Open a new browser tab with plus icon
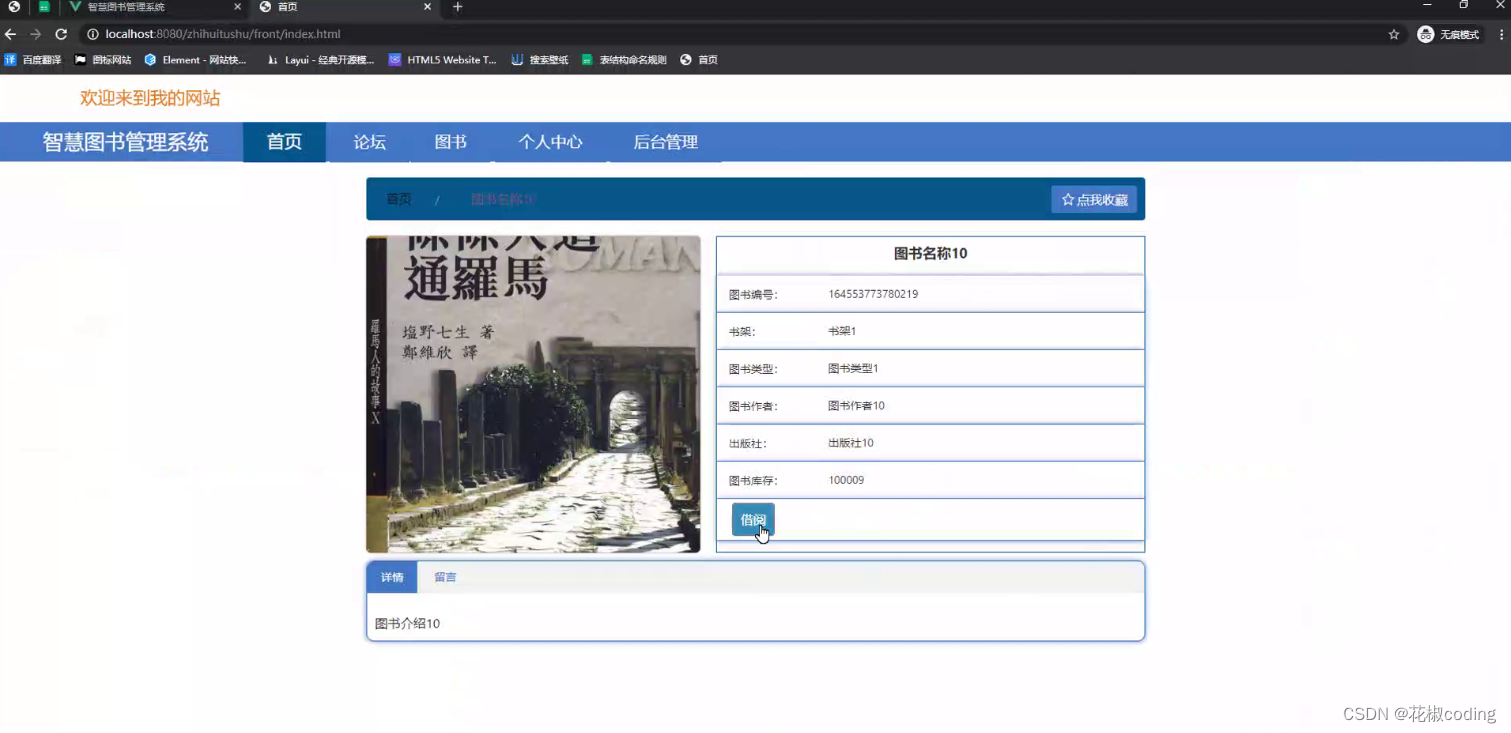This screenshot has height=733, width=1511. pyautogui.click(x=458, y=8)
